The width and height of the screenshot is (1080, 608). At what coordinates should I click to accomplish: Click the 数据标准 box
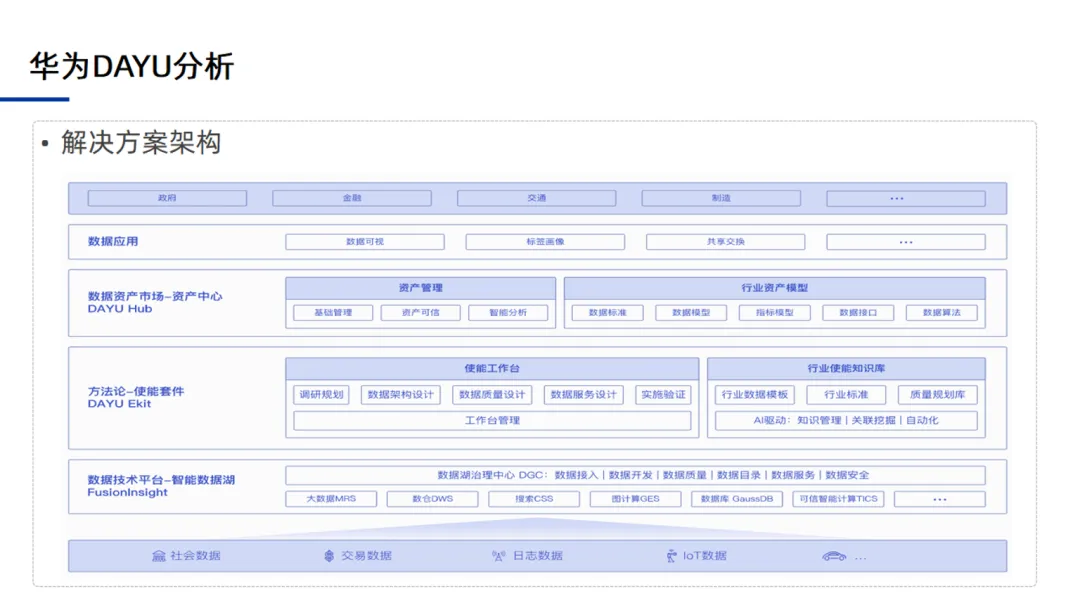[608, 313]
